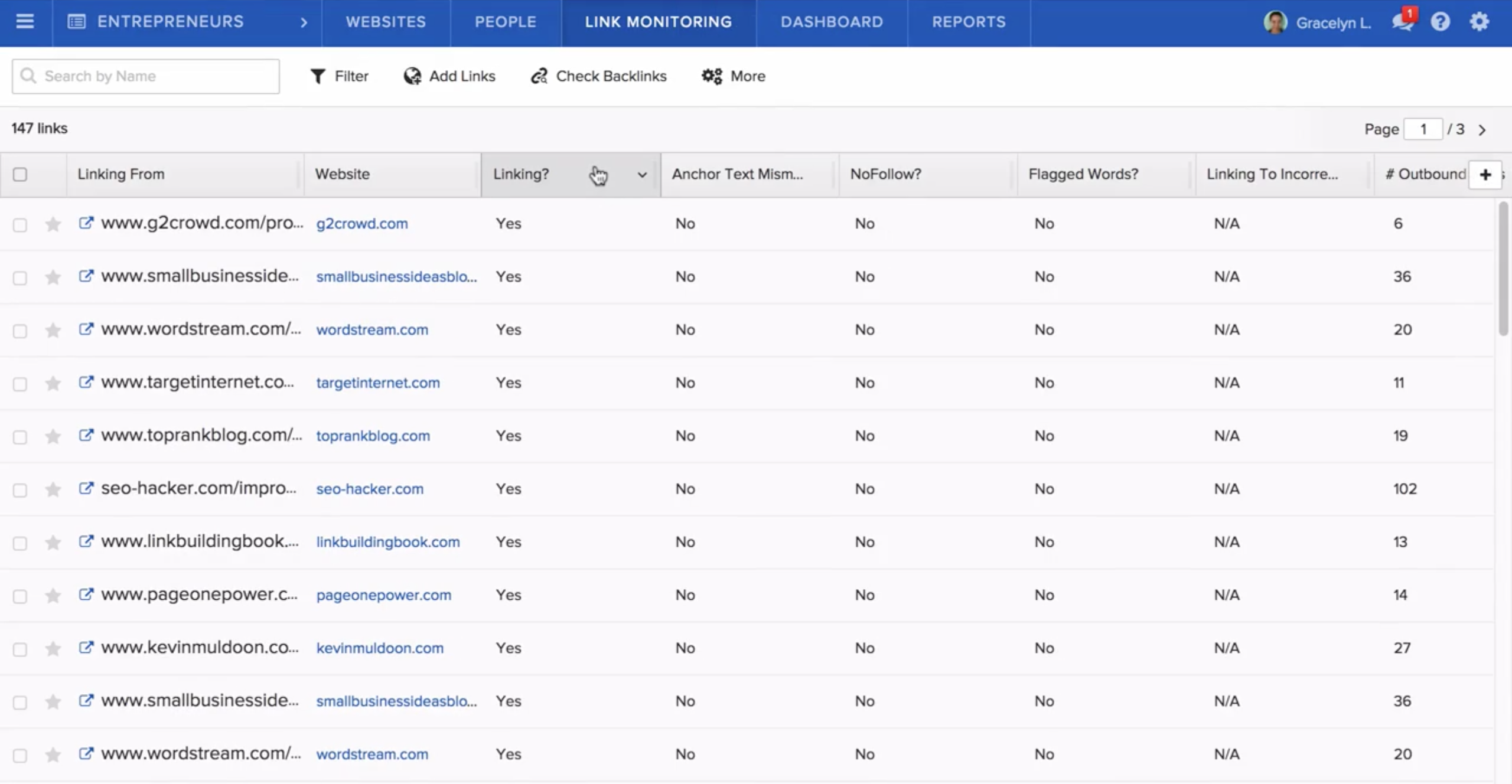
Task: Open external link for www.targetinternet.co...
Action: pyautogui.click(x=86, y=382)
